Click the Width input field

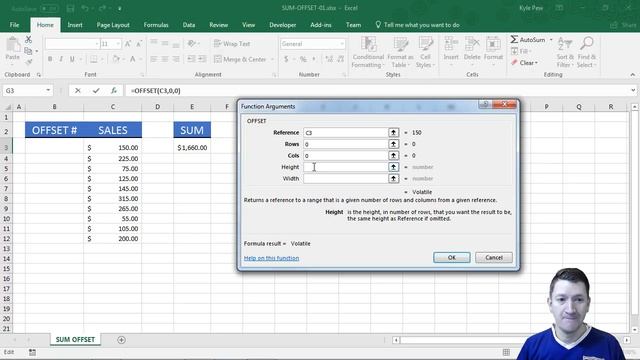[x=346, y=178]
